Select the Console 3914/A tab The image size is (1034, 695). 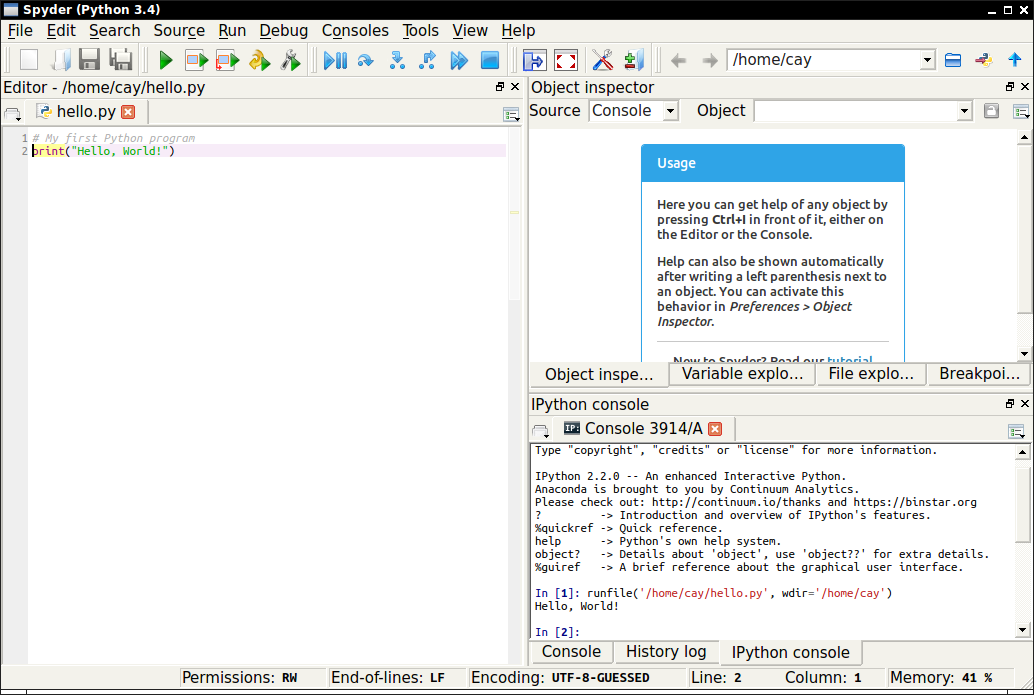[643, 429]
